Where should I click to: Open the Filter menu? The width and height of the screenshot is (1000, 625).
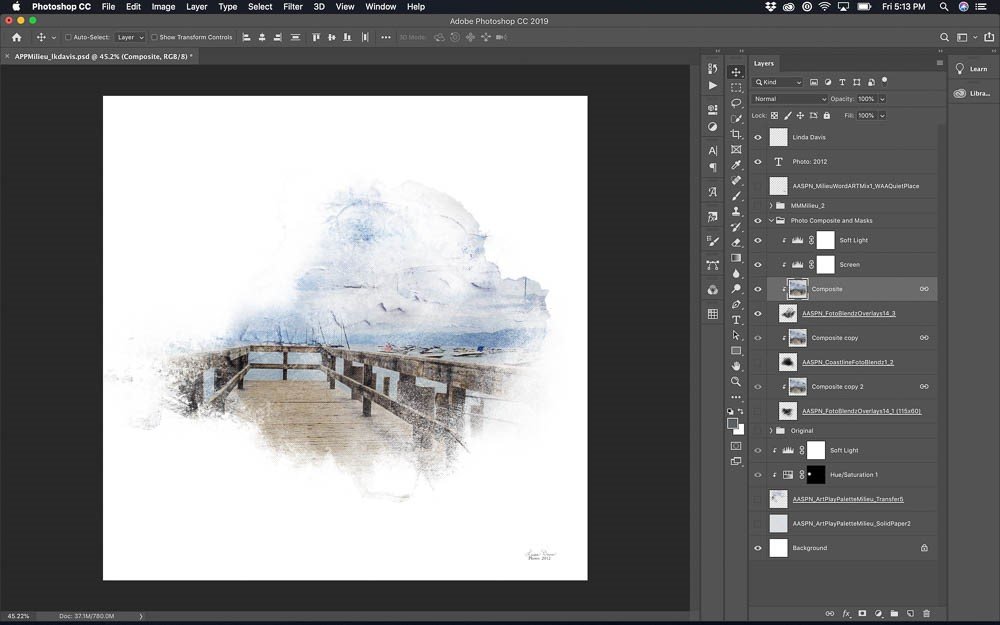(293, 6)
